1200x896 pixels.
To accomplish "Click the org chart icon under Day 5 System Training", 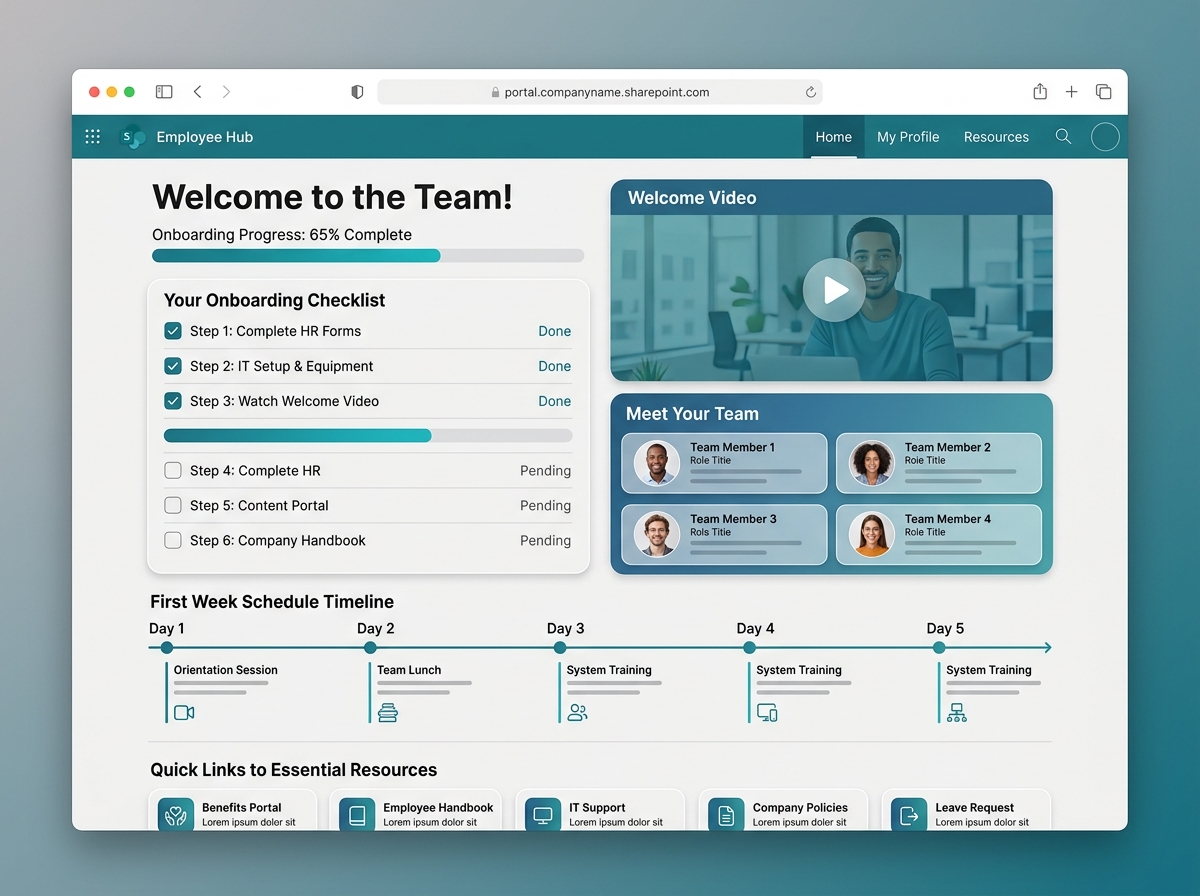I will tap(957, 713).
